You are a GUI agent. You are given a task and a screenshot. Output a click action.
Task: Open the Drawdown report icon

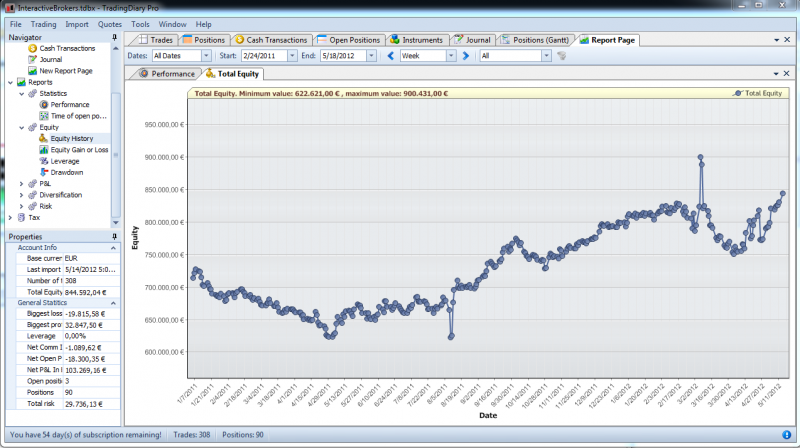[44, 172]
